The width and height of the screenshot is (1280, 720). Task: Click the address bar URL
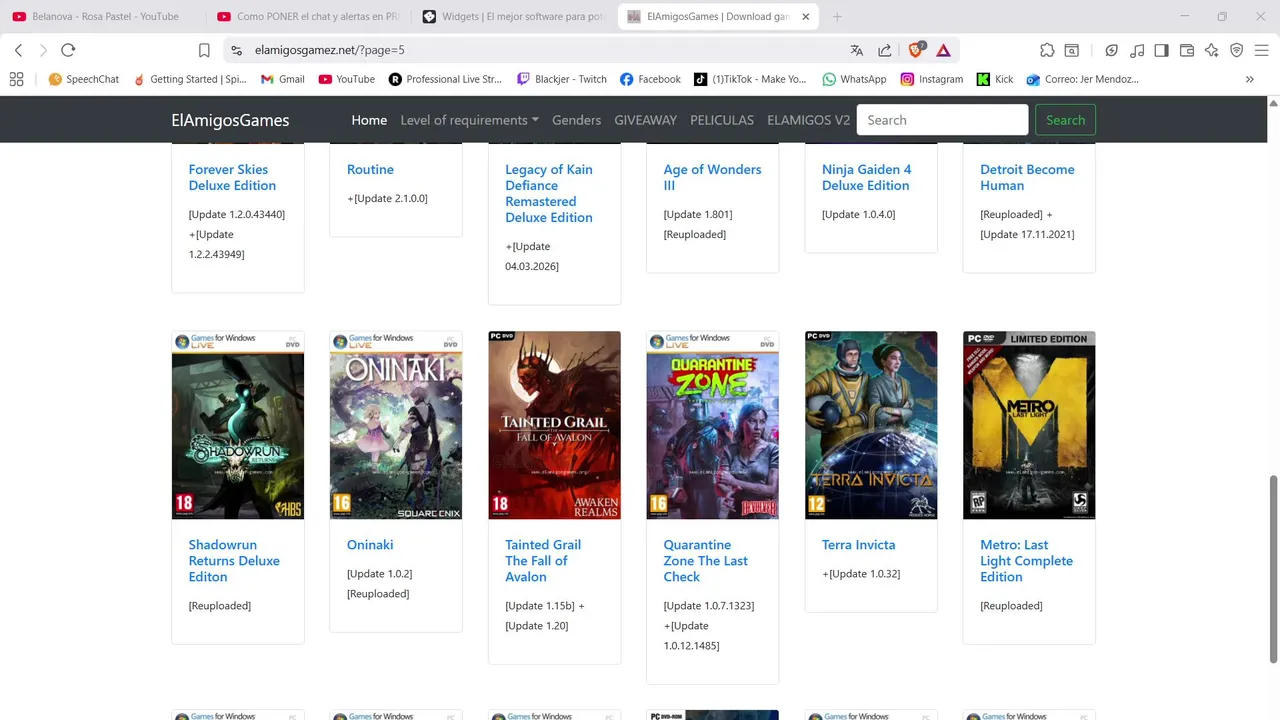[x=329, y=50]
